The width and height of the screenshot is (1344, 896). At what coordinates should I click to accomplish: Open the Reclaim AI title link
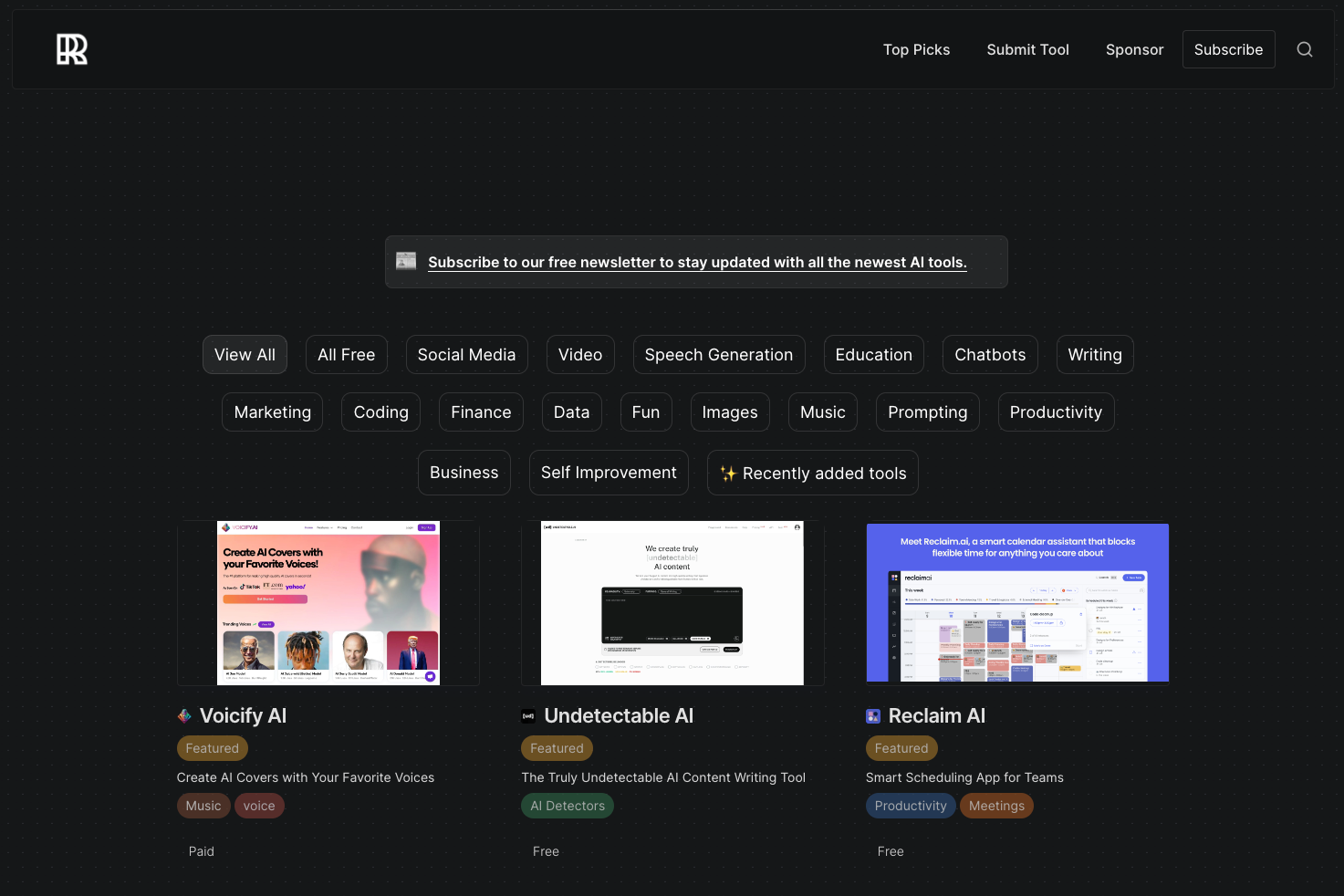(936, 716)
